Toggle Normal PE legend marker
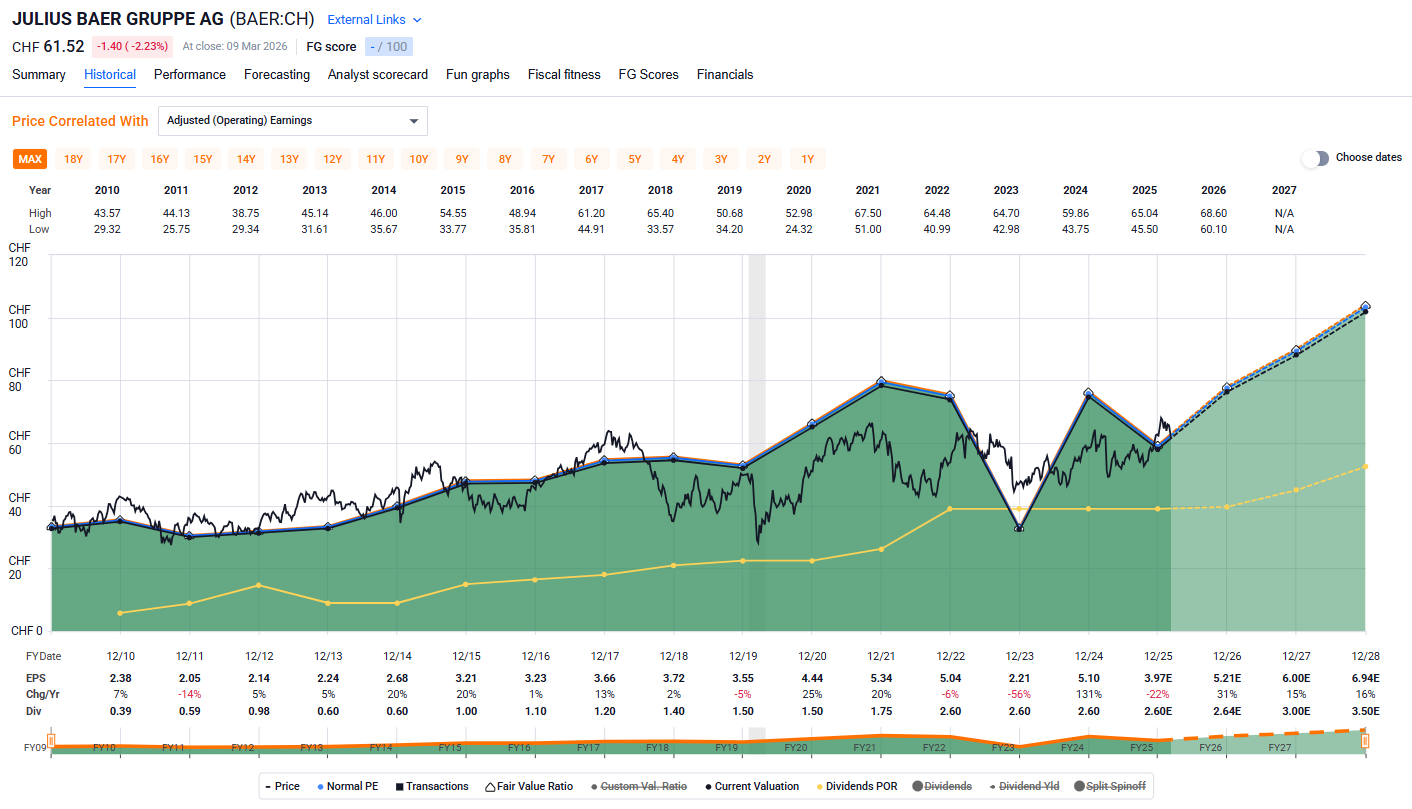Image resolution: width=1412 pixels, height=809 pixels. point(348,786)
